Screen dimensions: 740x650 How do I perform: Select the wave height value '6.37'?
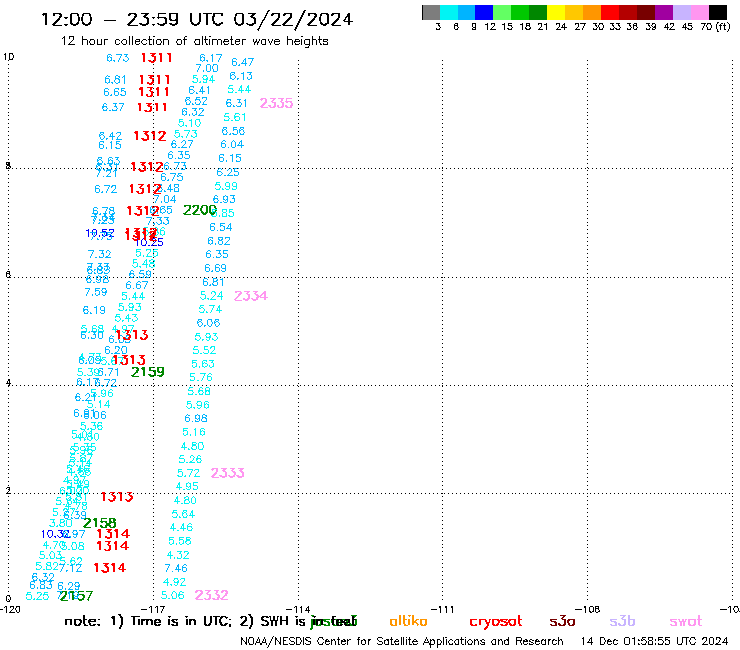coord(113,107)
